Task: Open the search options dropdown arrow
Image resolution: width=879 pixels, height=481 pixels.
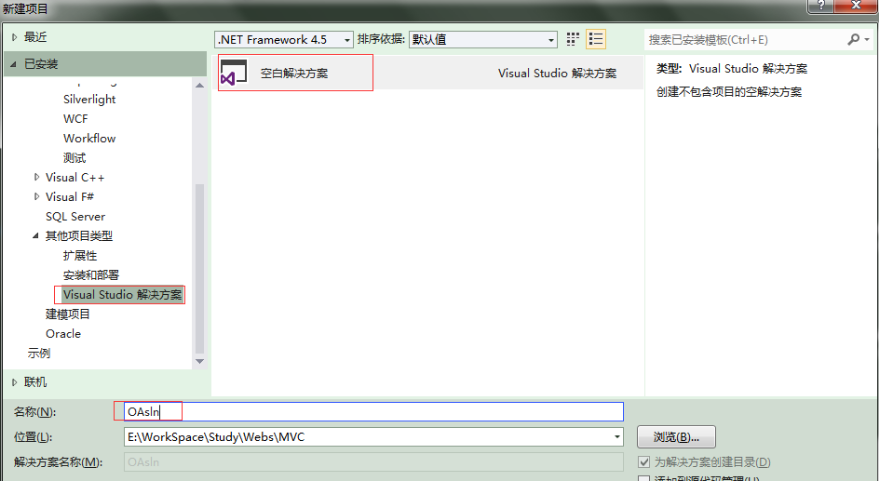Action: point(867,39)
